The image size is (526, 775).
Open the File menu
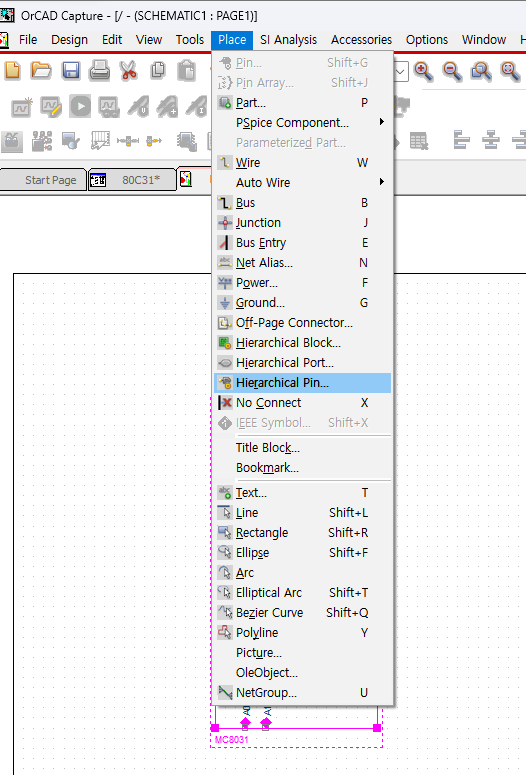(x=28, y=40)
